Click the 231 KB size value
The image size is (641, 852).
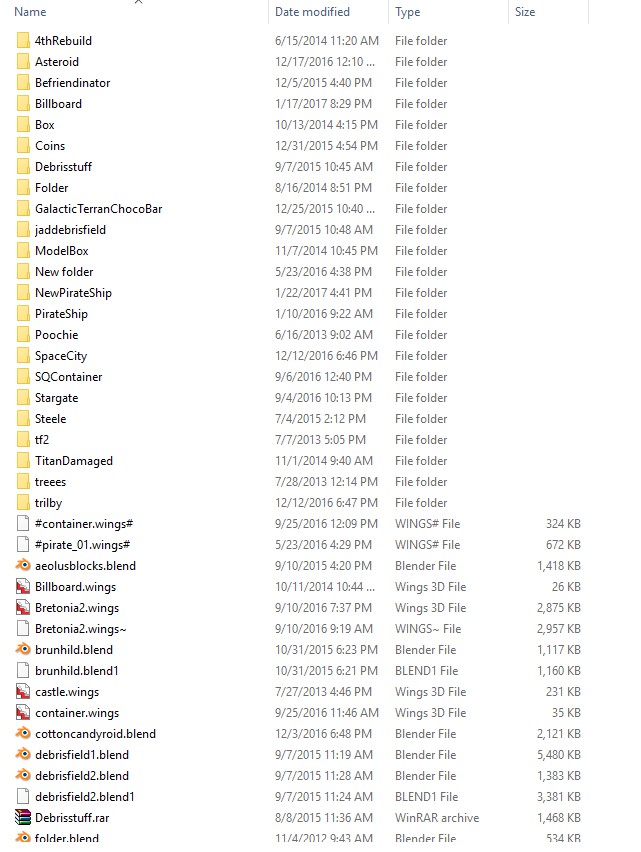(x=563, y=692)
